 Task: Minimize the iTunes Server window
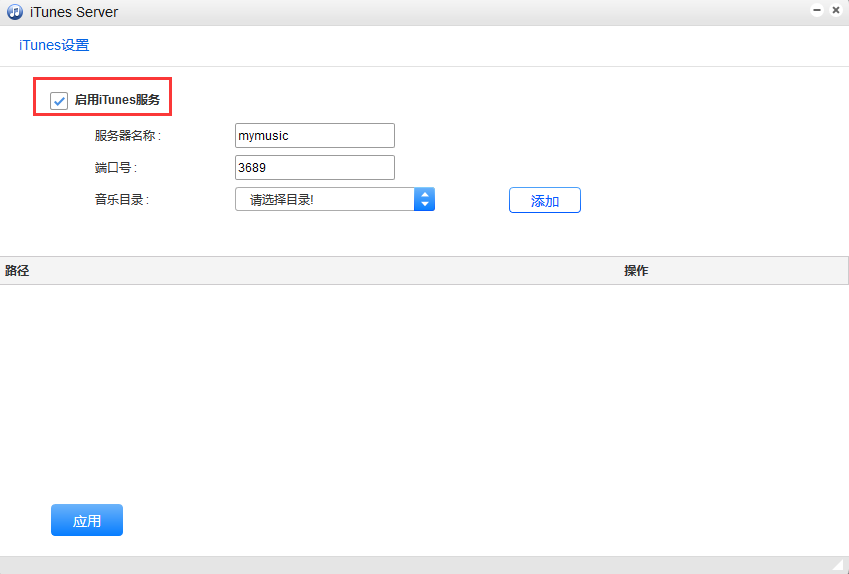coord(817,10)
